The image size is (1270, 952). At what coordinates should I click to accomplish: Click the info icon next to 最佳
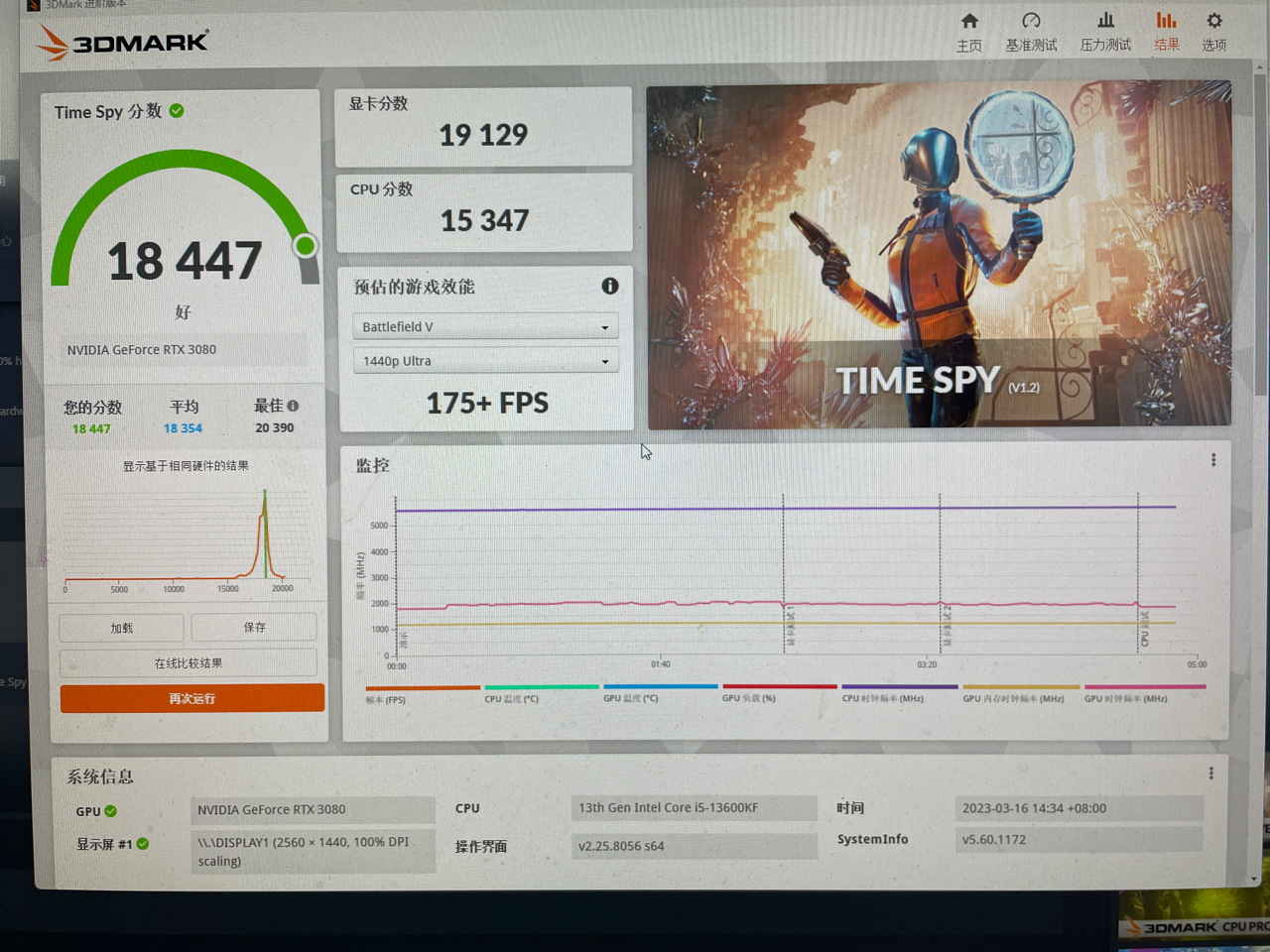coord(293,406)
